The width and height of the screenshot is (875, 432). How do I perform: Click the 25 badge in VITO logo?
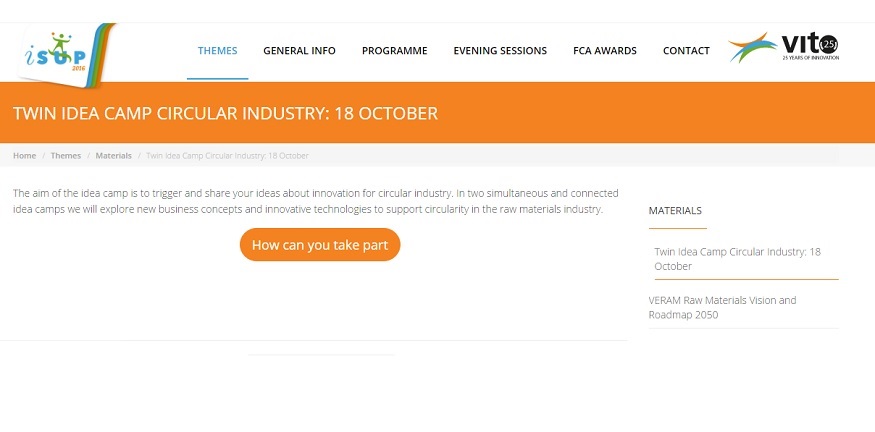(828, 44)
